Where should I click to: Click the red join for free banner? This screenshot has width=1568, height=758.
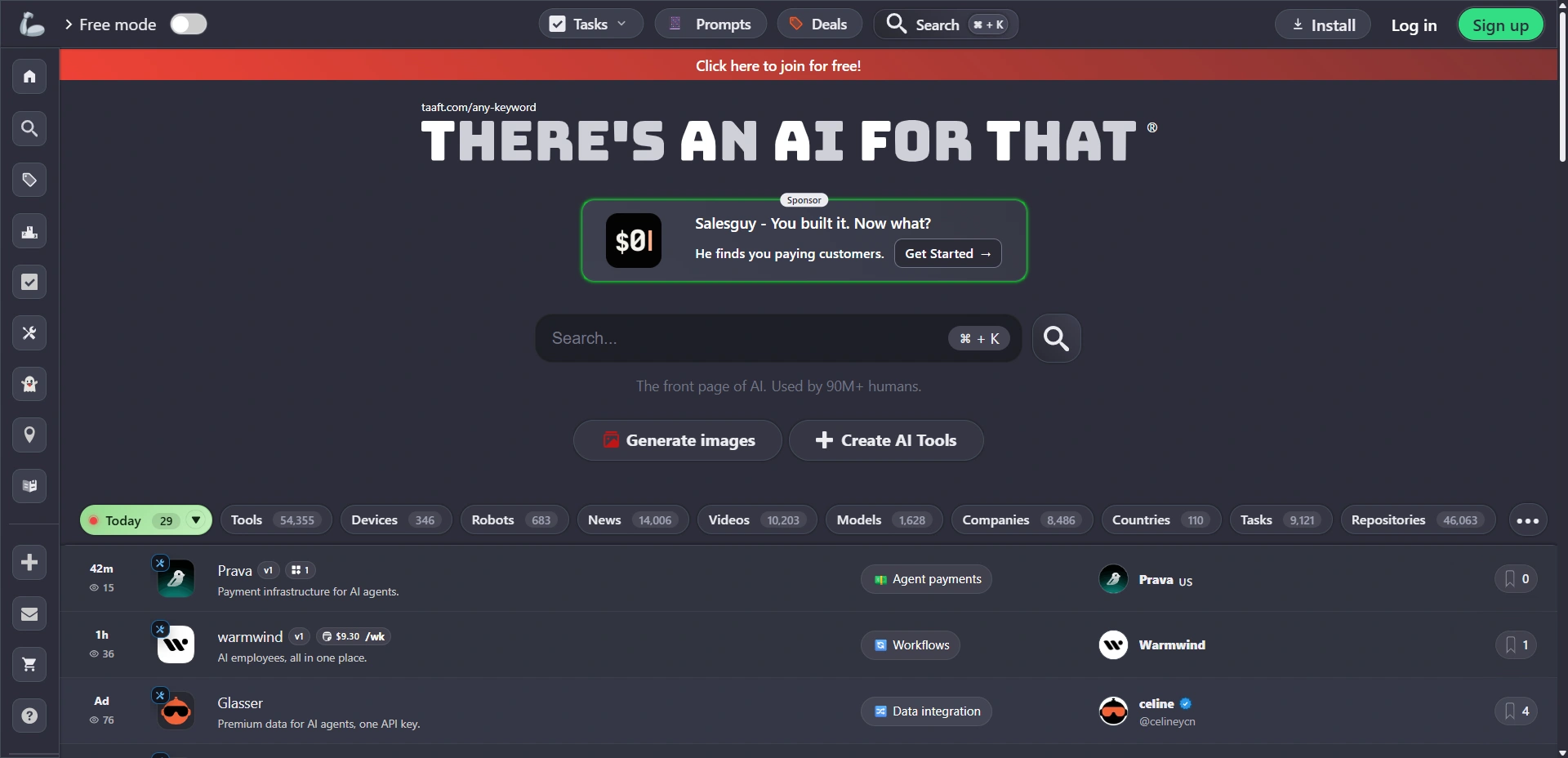[x=808, y=65]
